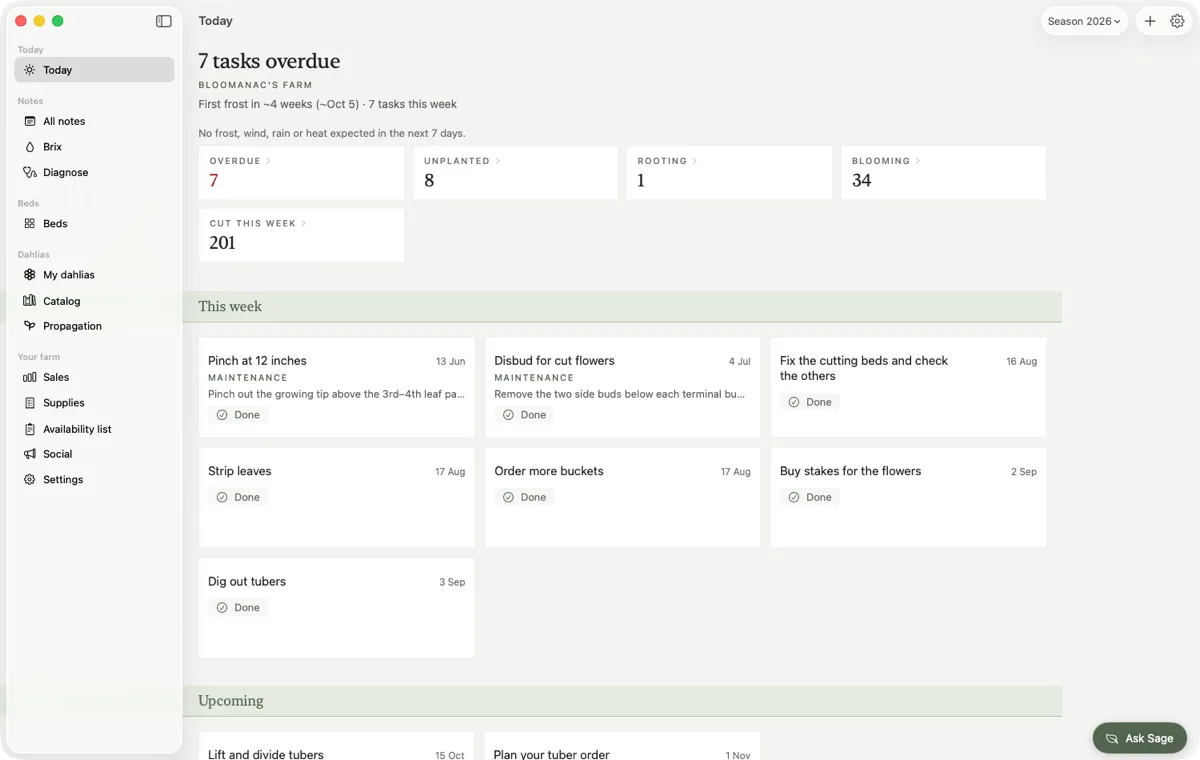Open the Cut this week 201 card
This screenshot has height=760, width=1200.
[x=301, y=235]
